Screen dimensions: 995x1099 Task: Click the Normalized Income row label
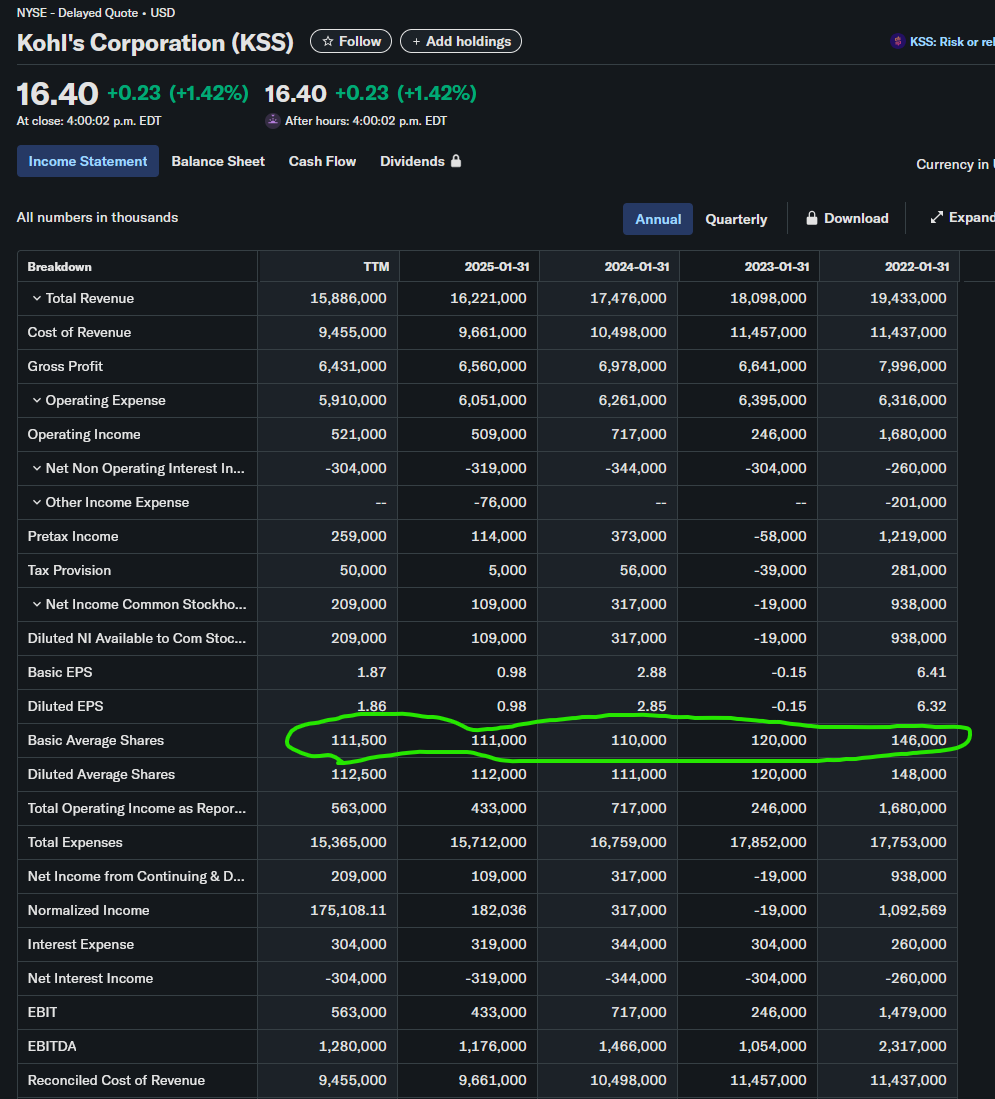(x=88, y=910)
